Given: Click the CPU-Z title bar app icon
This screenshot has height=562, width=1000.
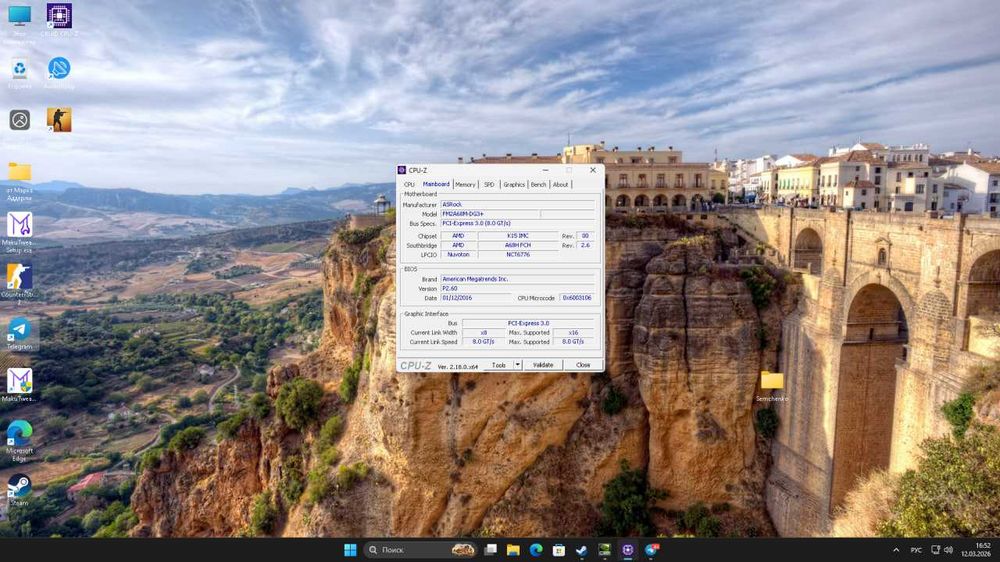Looking at the screenshot, I should (x=402, y=170).
